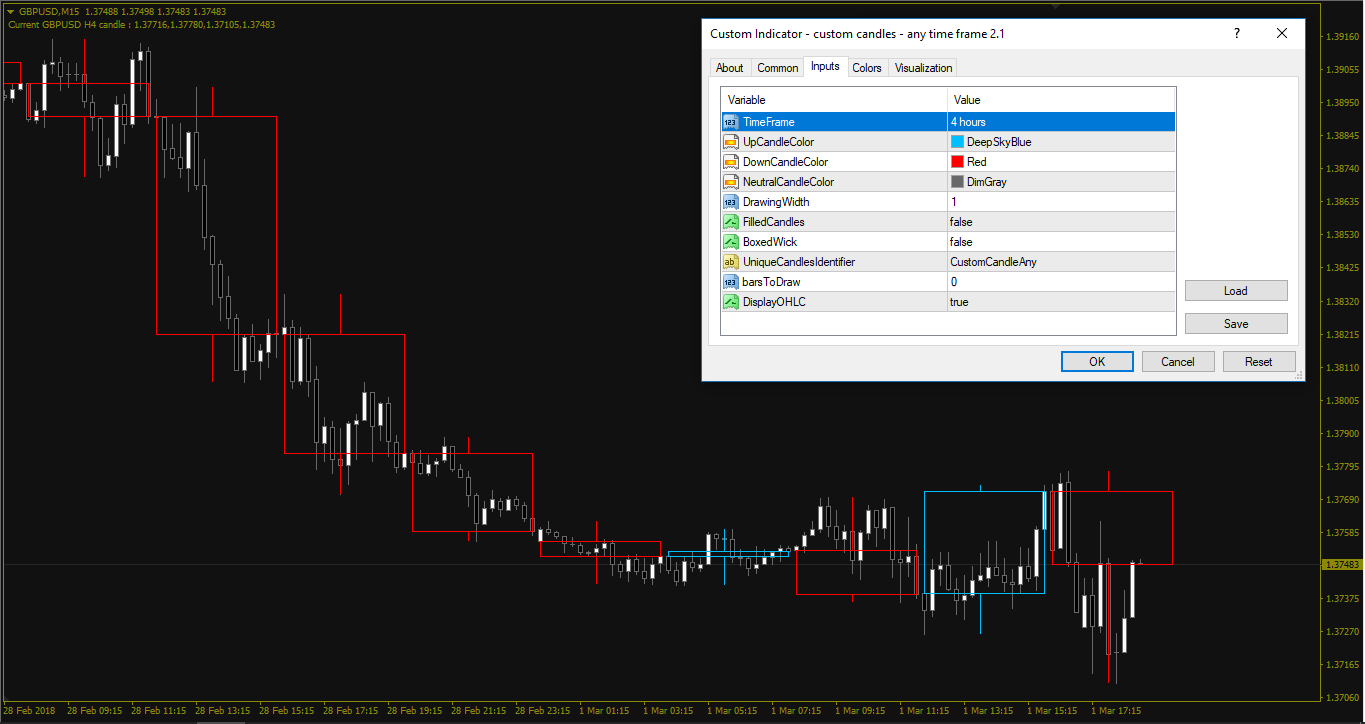Click the 1 Mar 17:15 time label
The image size is (1365, 724).
(1117, 710)
